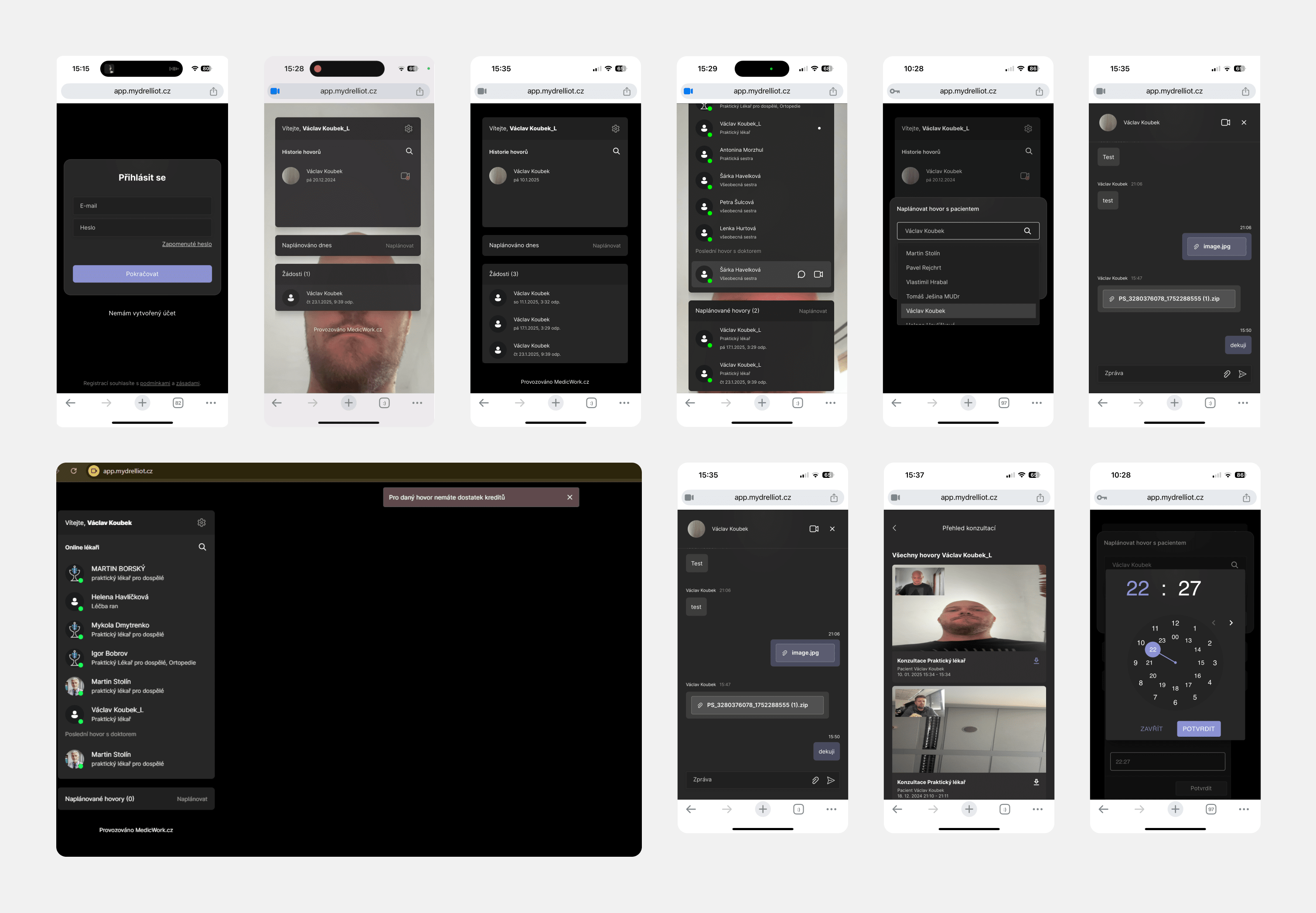Open consultation thumbnail dated 18. 12. 2024
Image resolution: width=1316 pixels, height=913 pixels.
coord(969,729)
